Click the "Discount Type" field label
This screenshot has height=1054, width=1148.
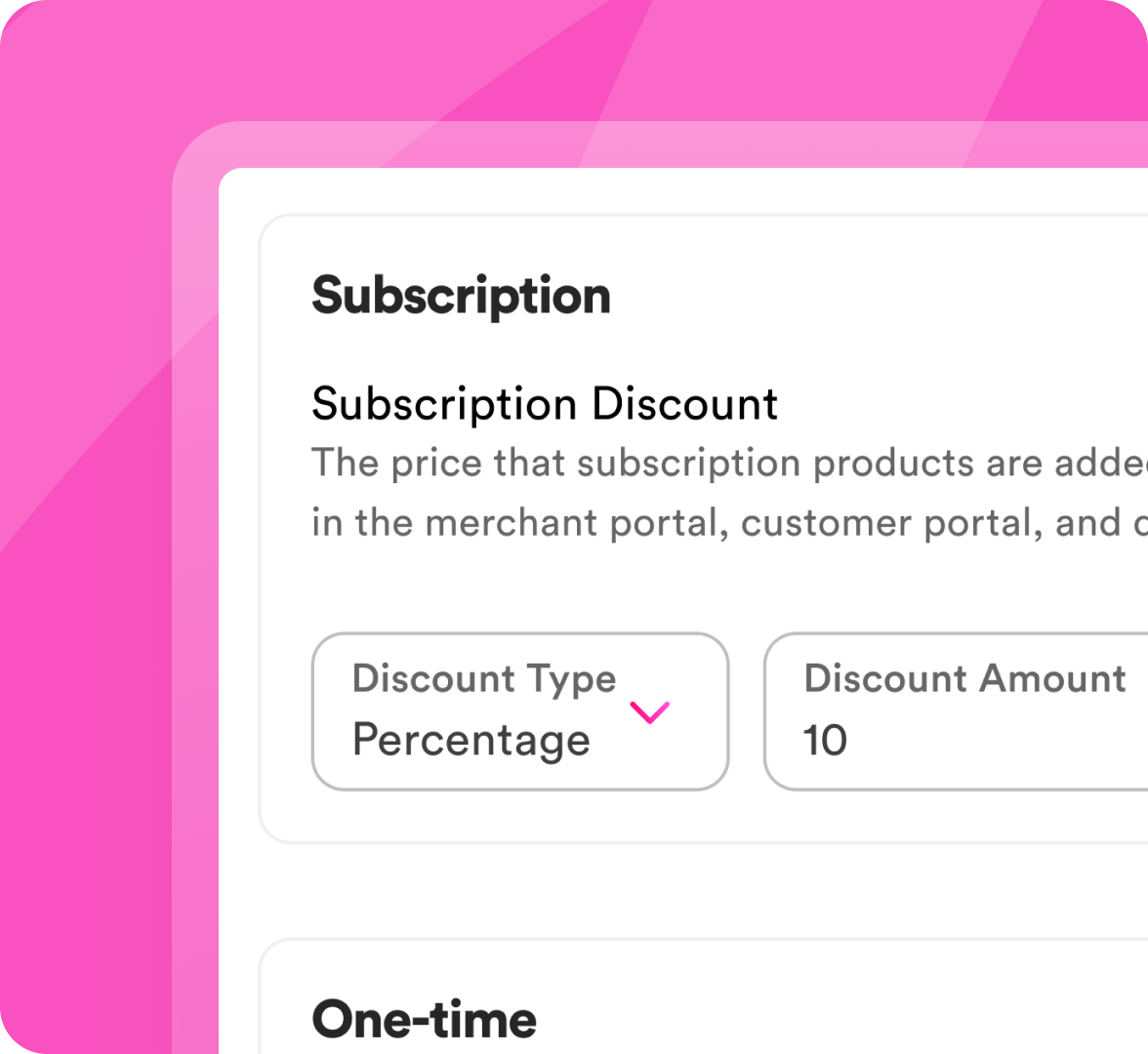tap(484, 678)
